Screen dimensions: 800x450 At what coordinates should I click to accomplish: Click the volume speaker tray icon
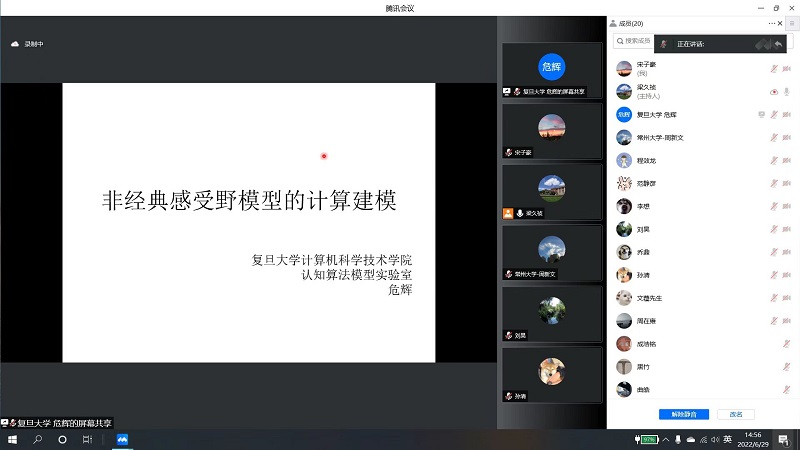pos(715,440)
